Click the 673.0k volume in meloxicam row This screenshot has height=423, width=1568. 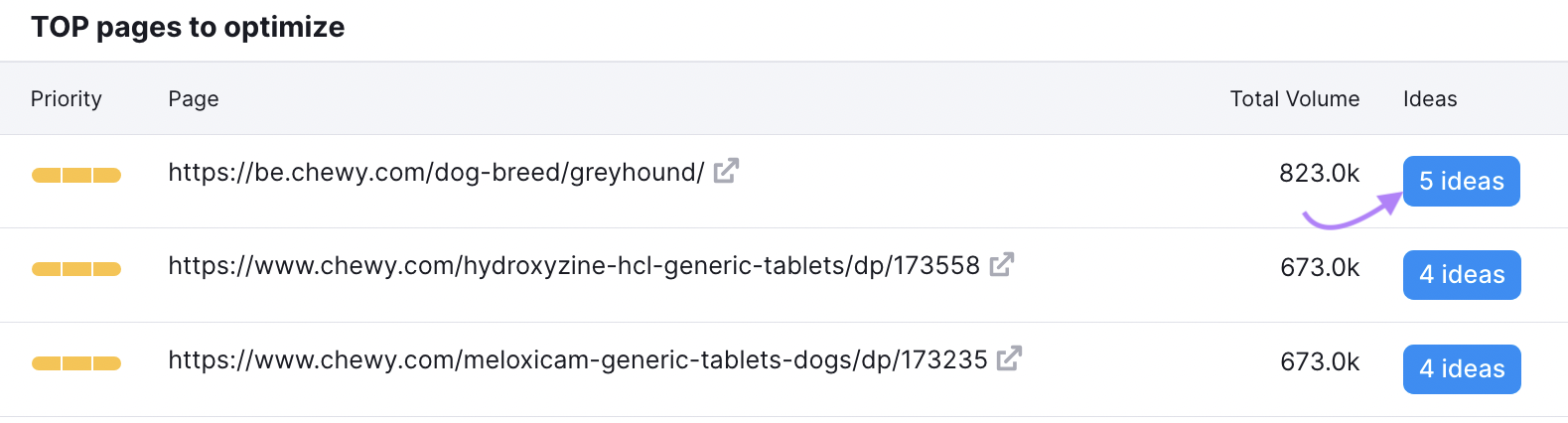[x=1320, y=362]
